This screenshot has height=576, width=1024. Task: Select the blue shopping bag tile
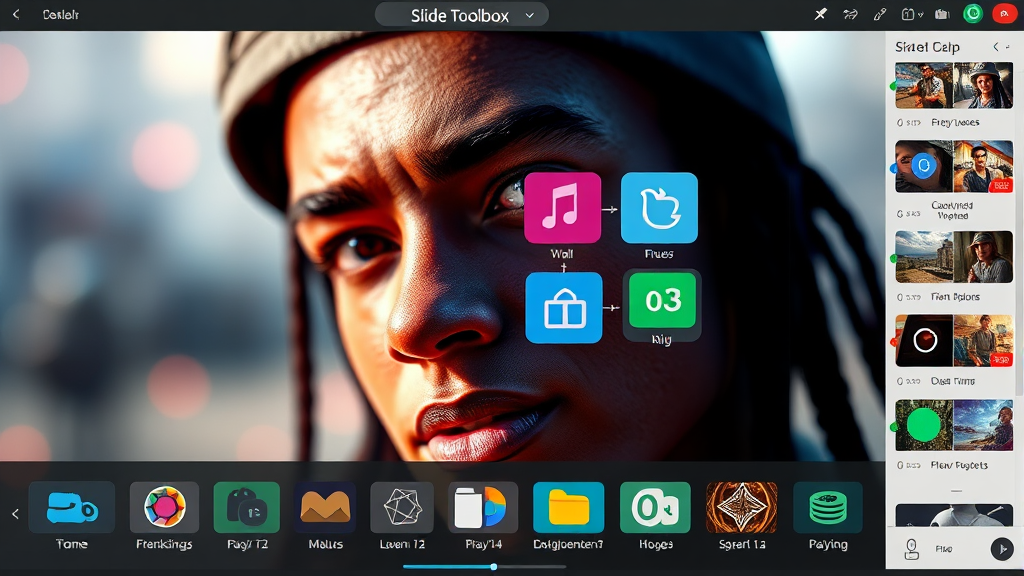[x=564, y=308]
